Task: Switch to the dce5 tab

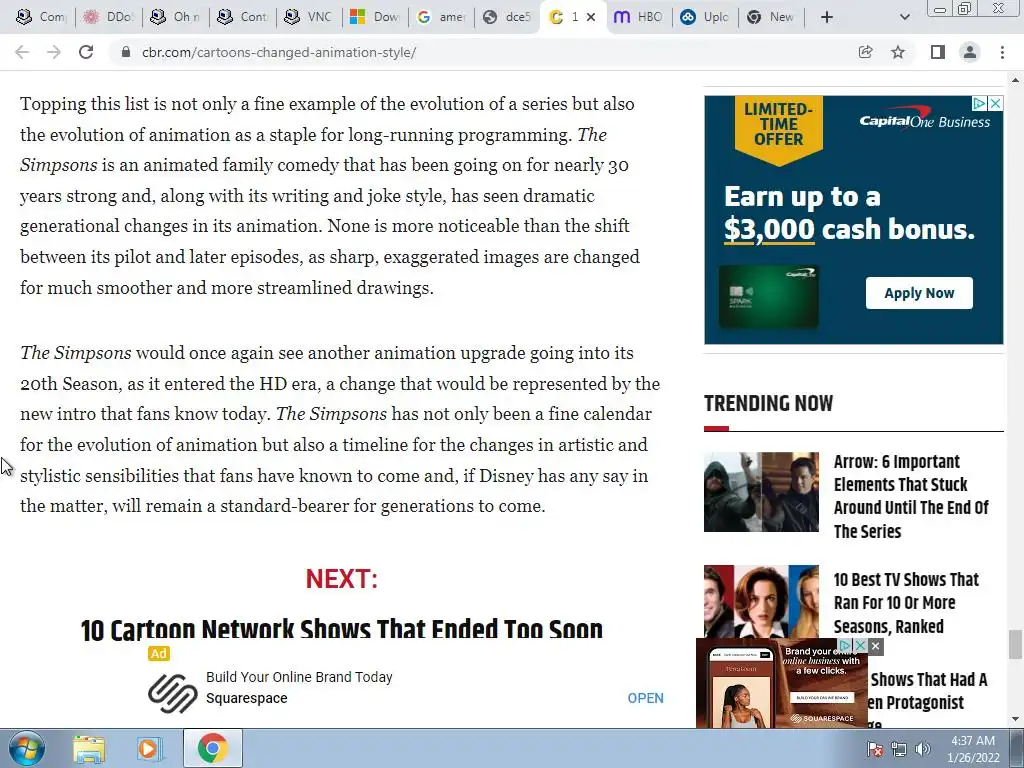Action: [x=507, y=17]
